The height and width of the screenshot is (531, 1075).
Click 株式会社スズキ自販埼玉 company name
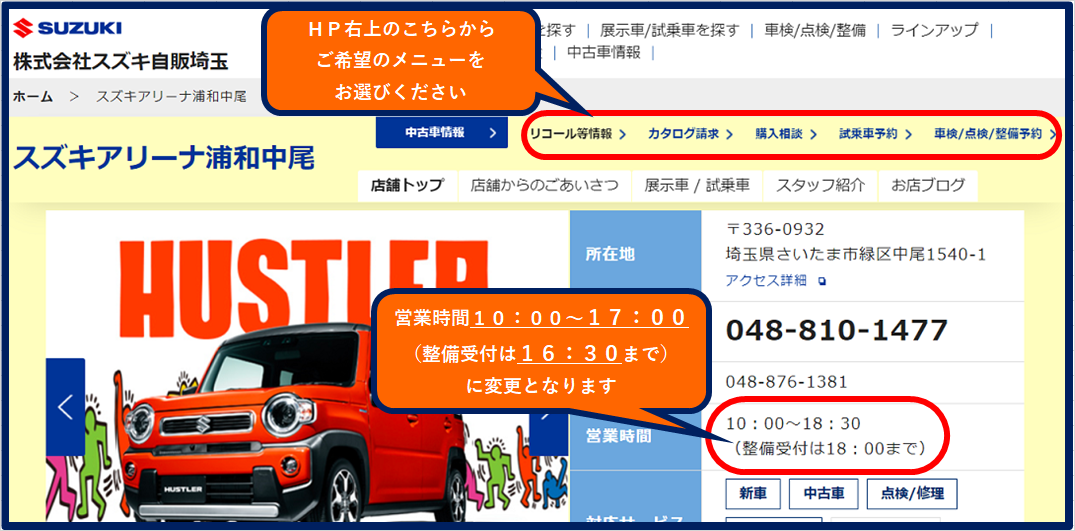click(121, 63)
